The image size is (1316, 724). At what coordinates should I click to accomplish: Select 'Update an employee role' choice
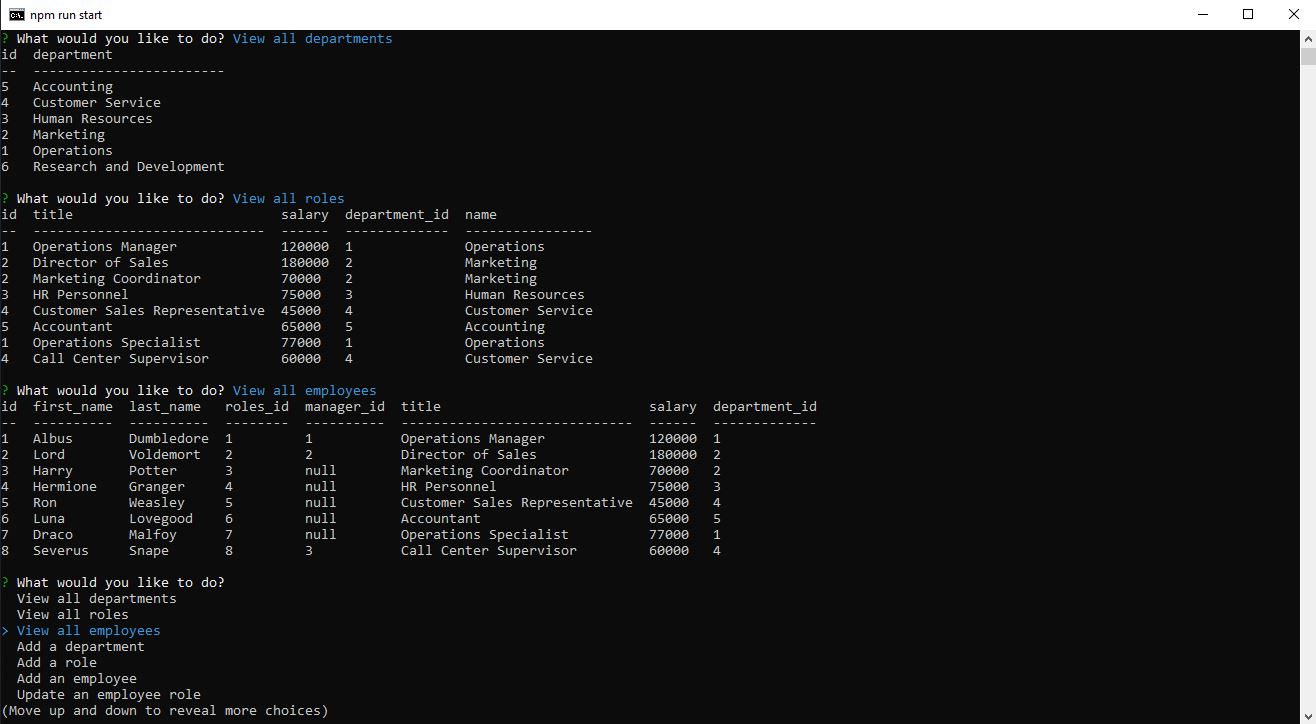[x=108, y=695]
